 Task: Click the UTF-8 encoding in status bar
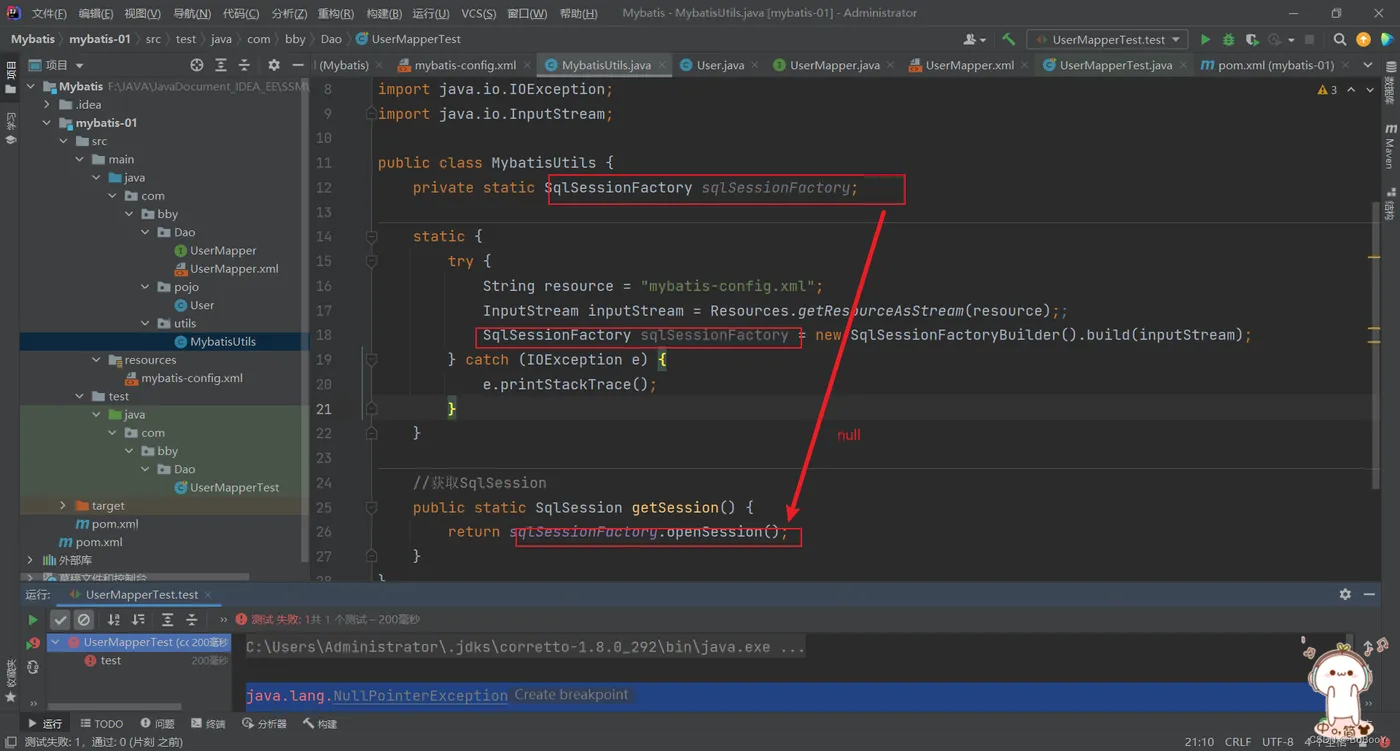(x=1277, y=742)
